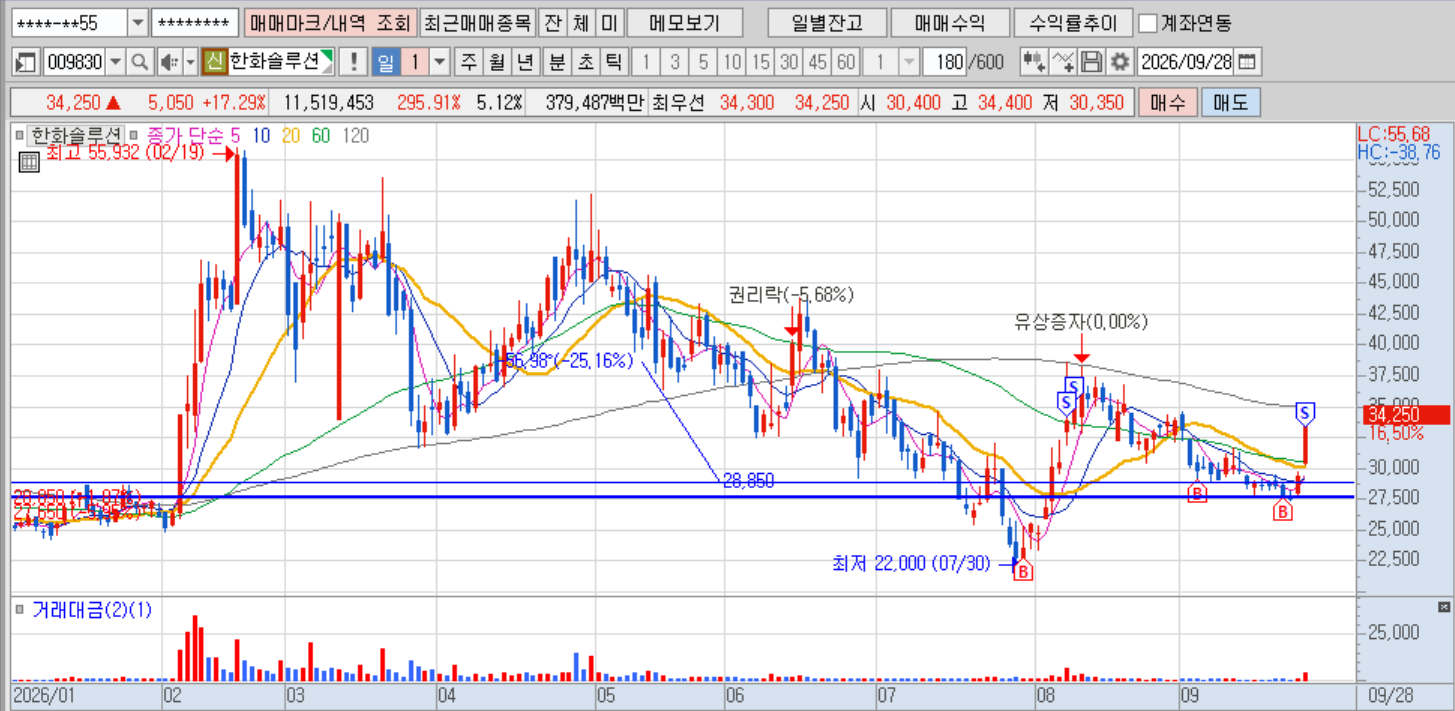This screenshot has width=1455, height=711.
Task: Open chart settings gear icon
Action: click(x=1120, y=63)
